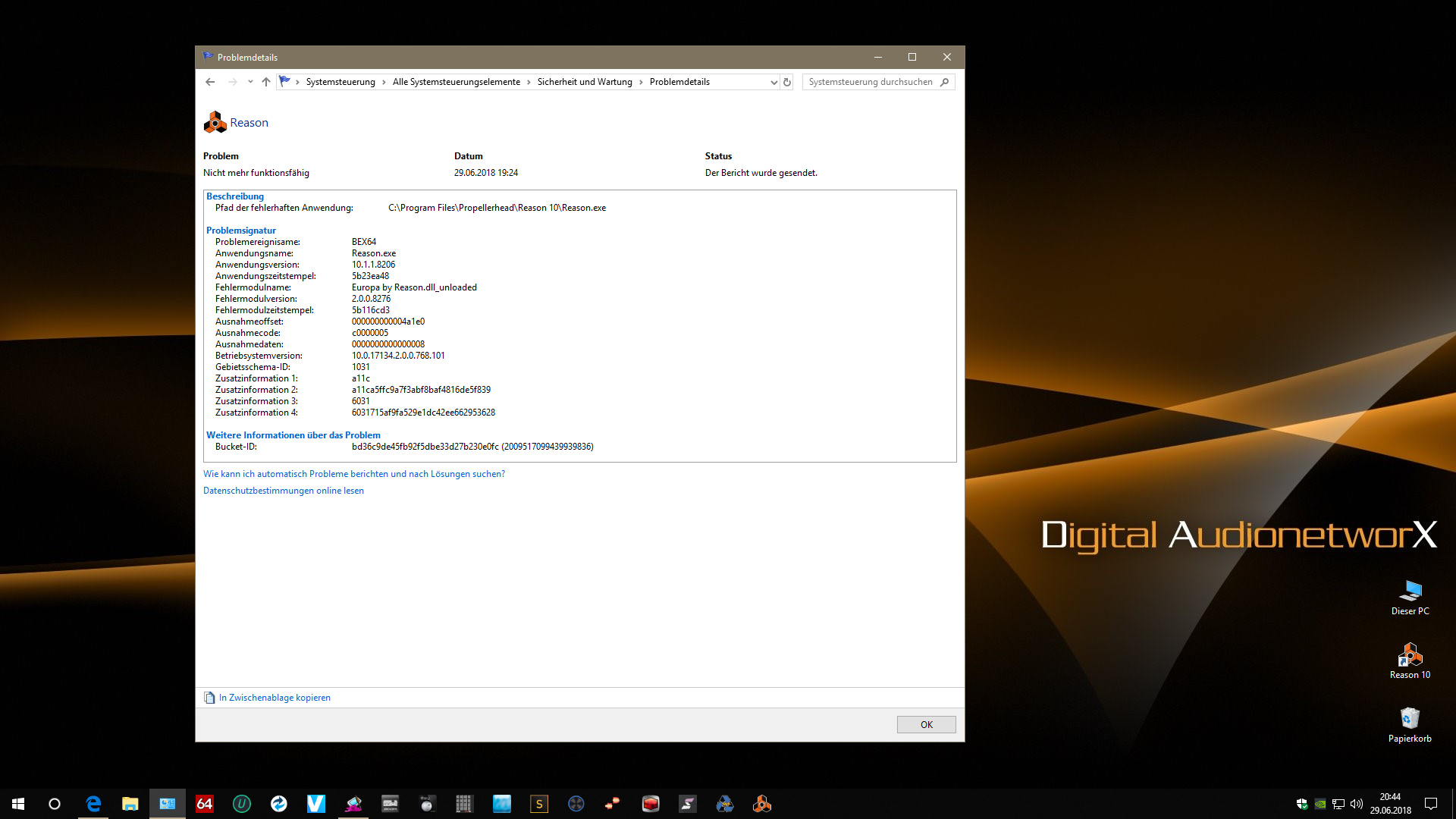Click the OK button

[926, 724]
